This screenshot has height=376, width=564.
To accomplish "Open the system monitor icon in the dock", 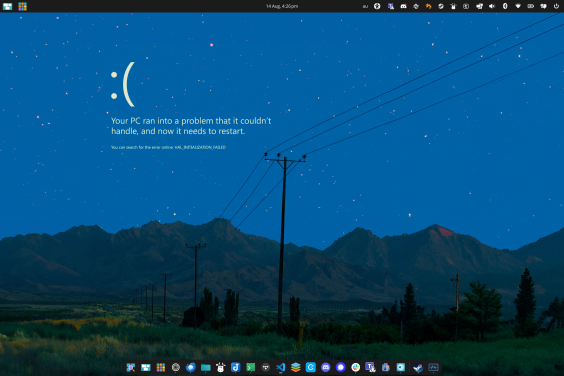I will [x=433, y=367].
